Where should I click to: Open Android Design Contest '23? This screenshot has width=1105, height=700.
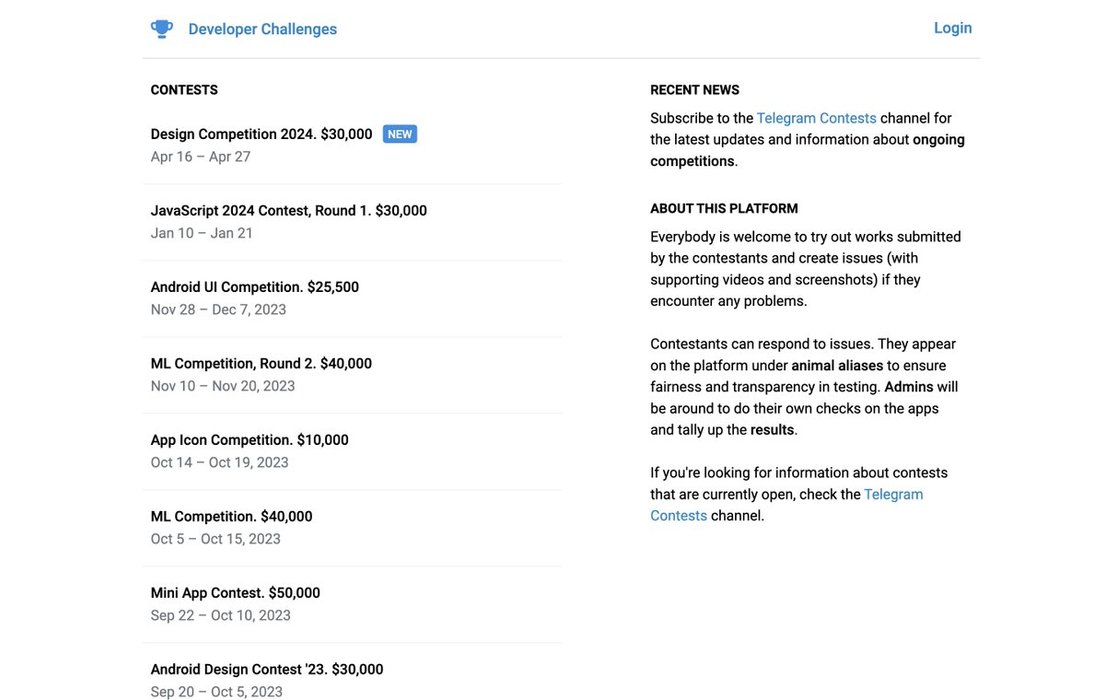[267, 670]
